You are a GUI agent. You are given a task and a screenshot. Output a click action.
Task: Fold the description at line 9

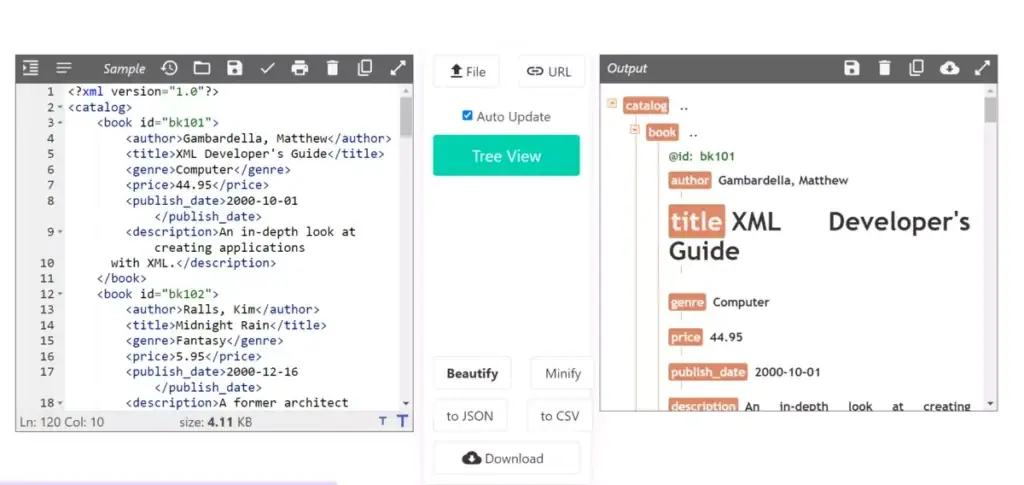pos(60,232)
